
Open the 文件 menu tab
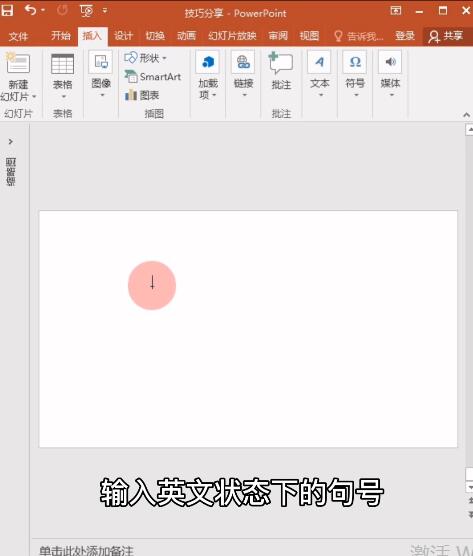tap(18, 36)
